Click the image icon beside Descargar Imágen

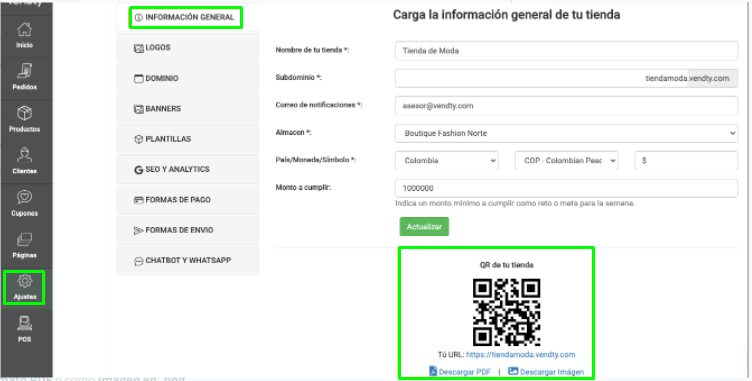[513, 371]
